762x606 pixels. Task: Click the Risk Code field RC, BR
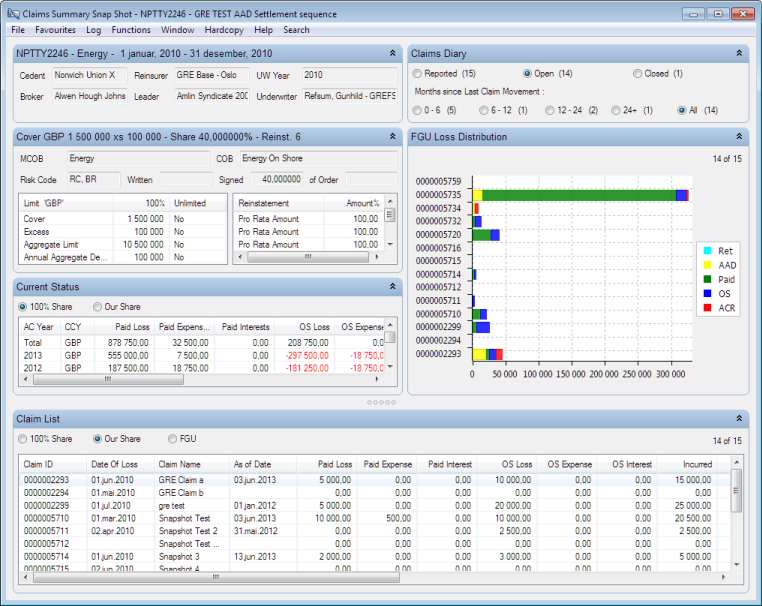(x=94, y=180)
